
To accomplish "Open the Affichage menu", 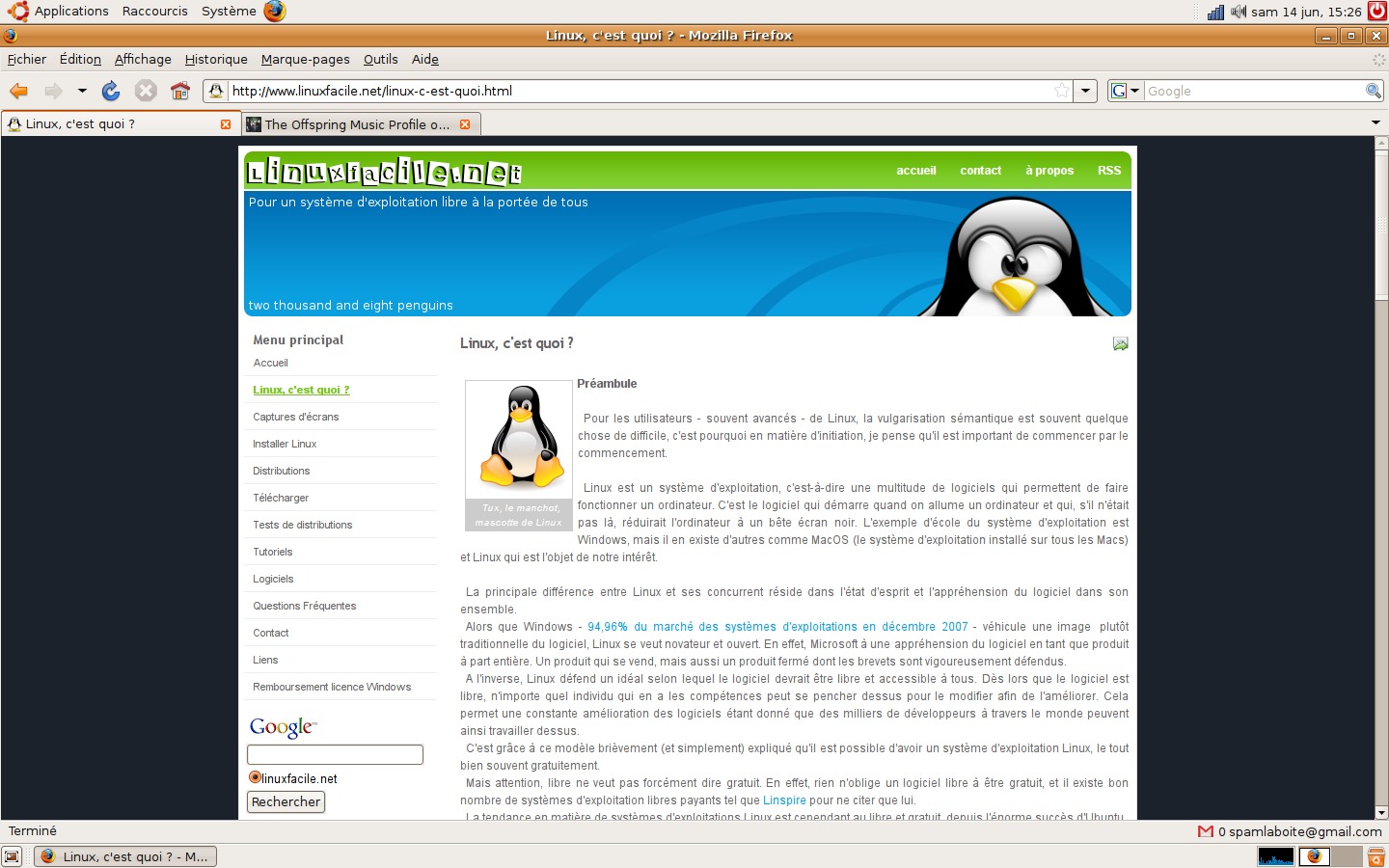I will 143,59.
